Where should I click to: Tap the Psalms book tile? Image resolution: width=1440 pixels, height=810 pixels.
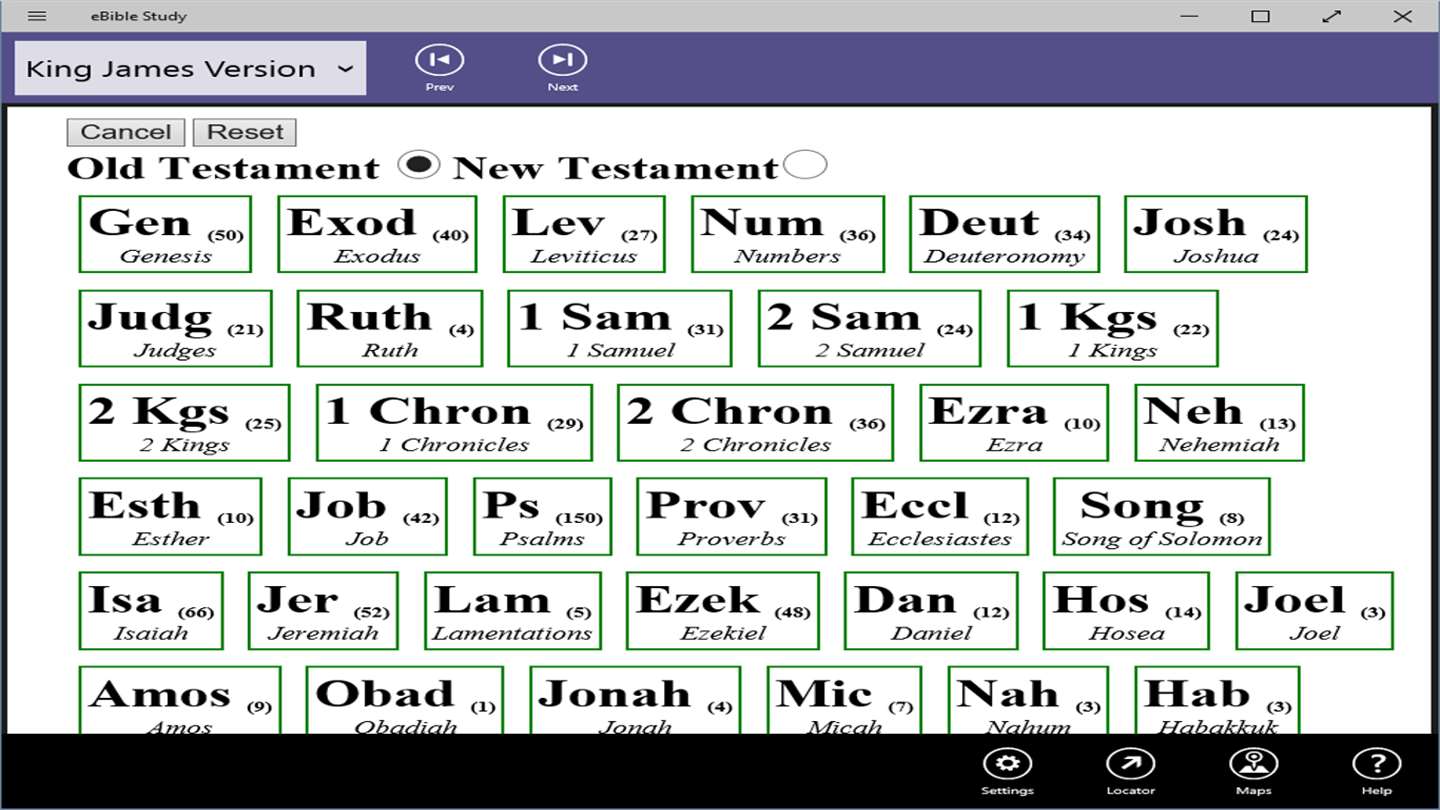(x=542, y=516)
